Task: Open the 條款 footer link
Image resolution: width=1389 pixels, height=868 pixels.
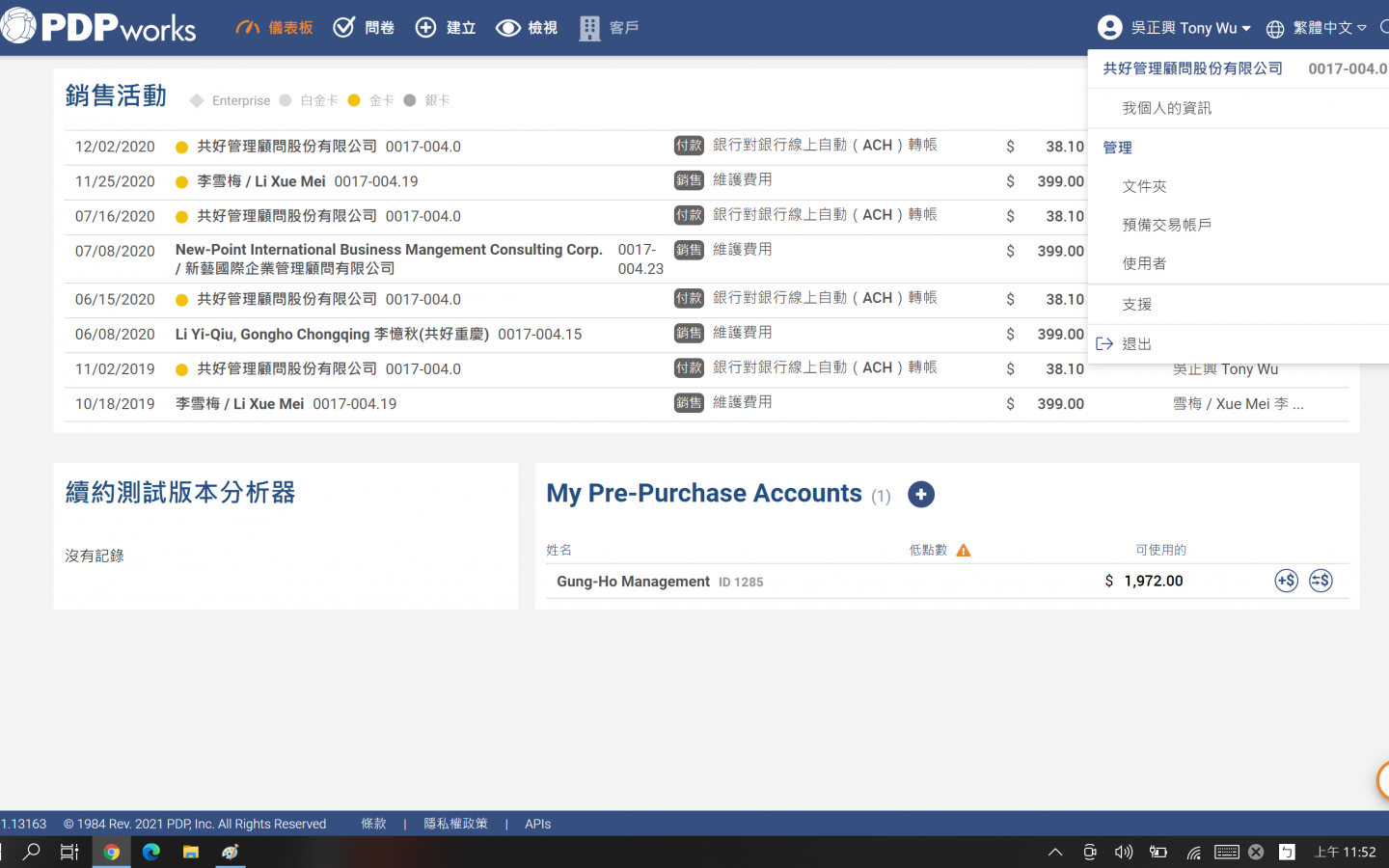Action: [373, 824]
